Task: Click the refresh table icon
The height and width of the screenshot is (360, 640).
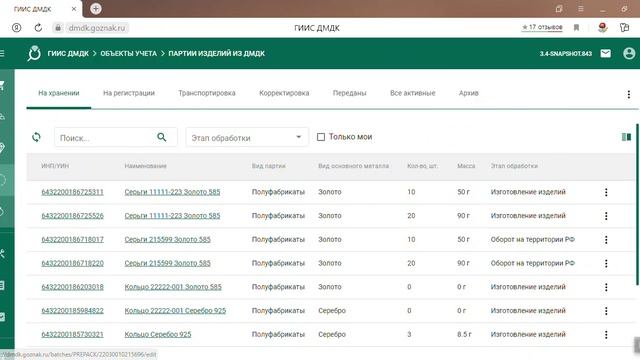Action: 36,137
